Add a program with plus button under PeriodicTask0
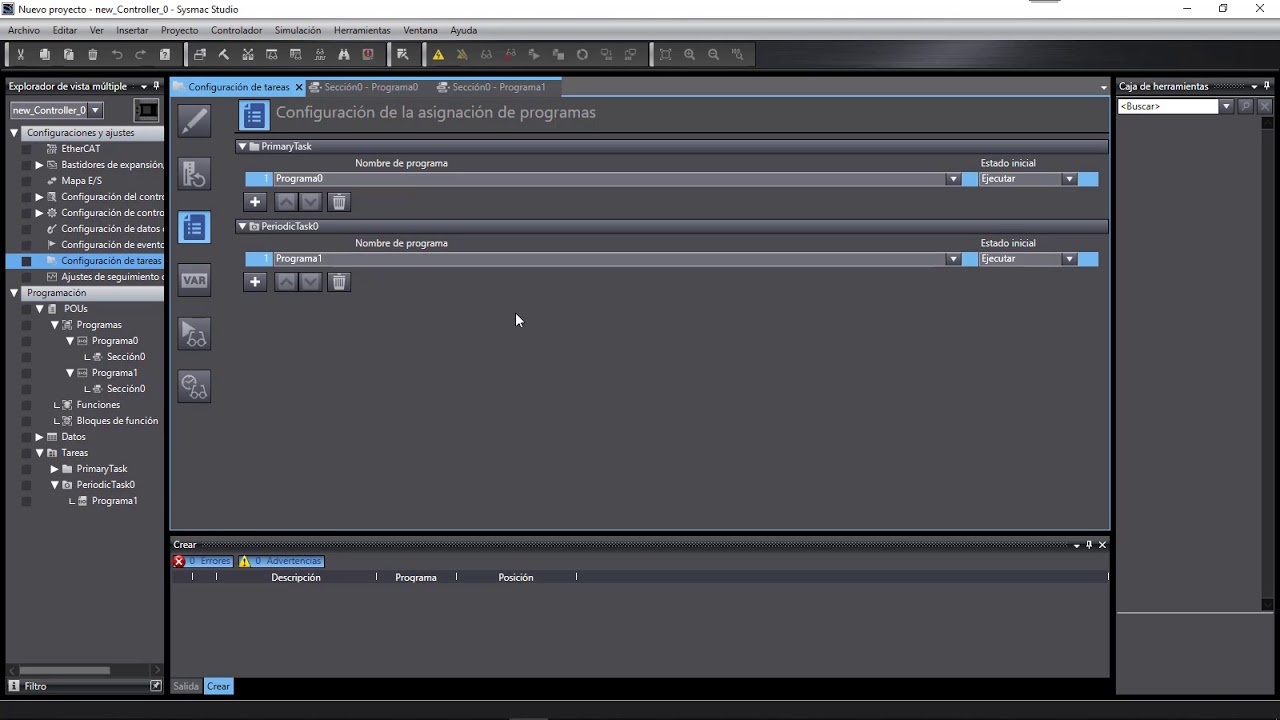This screenshot has height=720, width=1280. [x=255, y=282]
